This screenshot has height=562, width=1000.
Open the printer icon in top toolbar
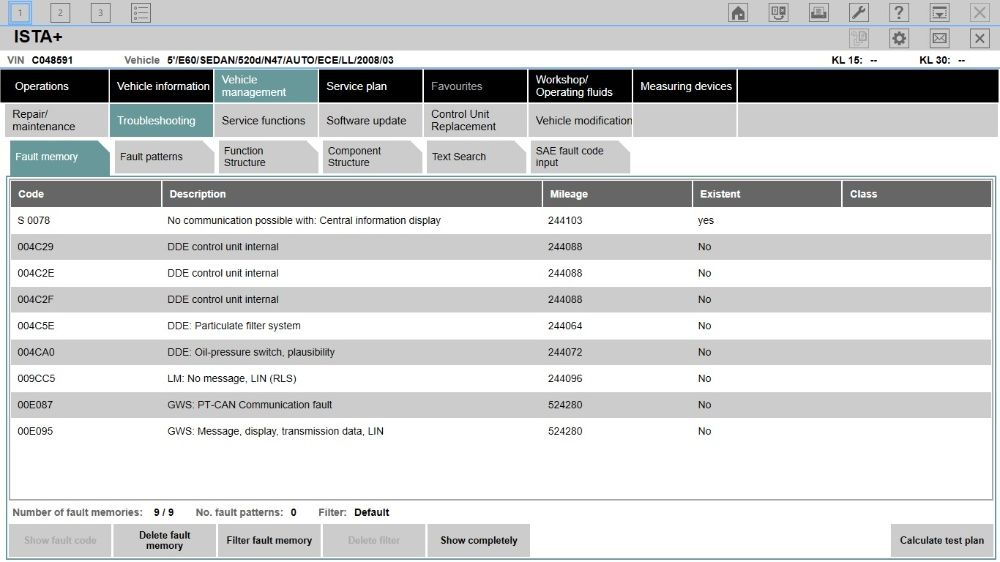click(x=818, y=12)
